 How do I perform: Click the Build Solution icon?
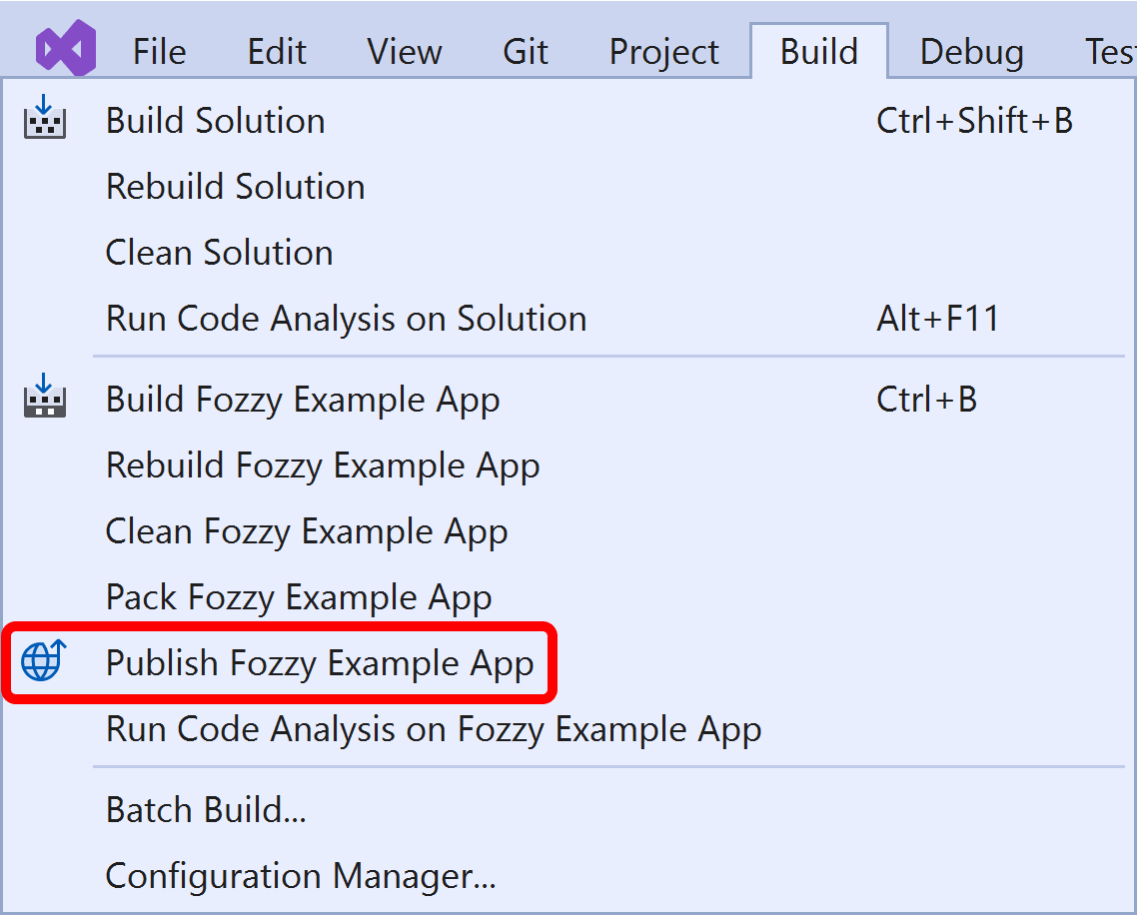coord(45,117)
